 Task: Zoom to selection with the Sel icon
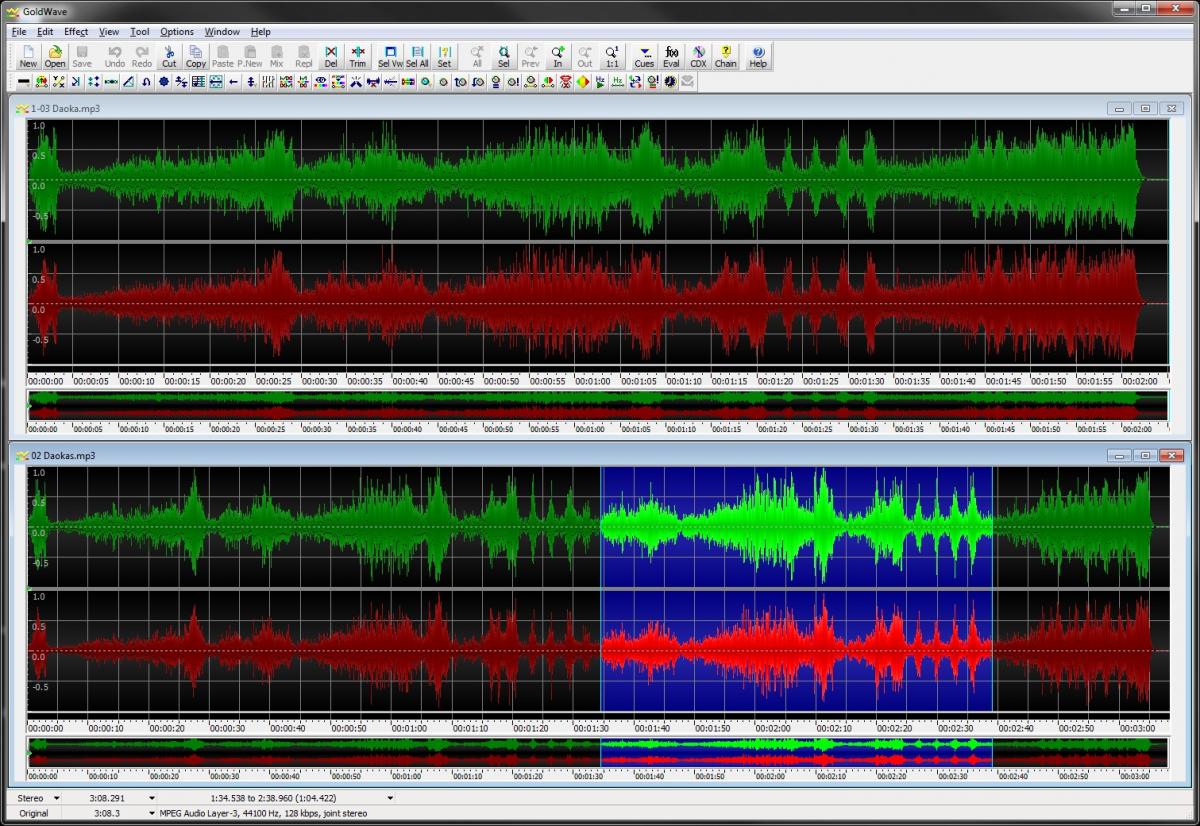503,56
